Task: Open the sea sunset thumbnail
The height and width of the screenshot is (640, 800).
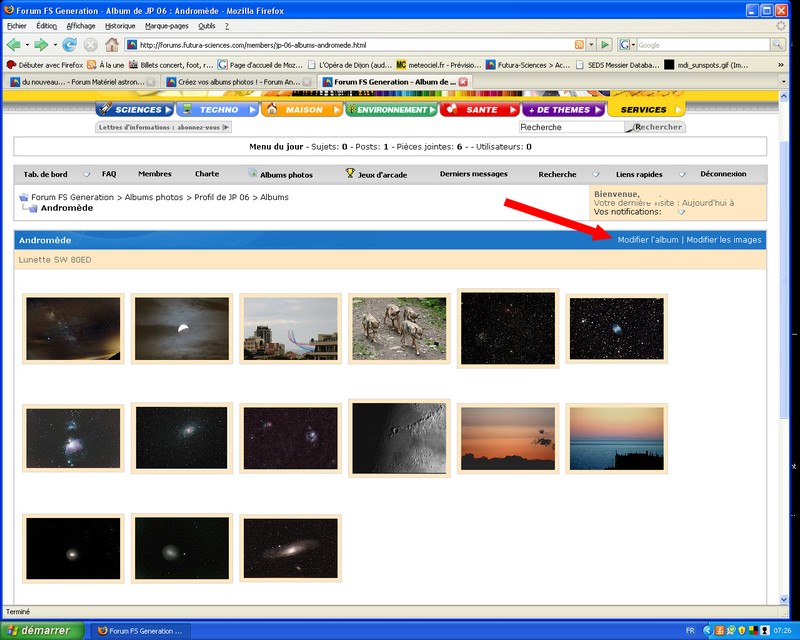Action: point(616,438)
